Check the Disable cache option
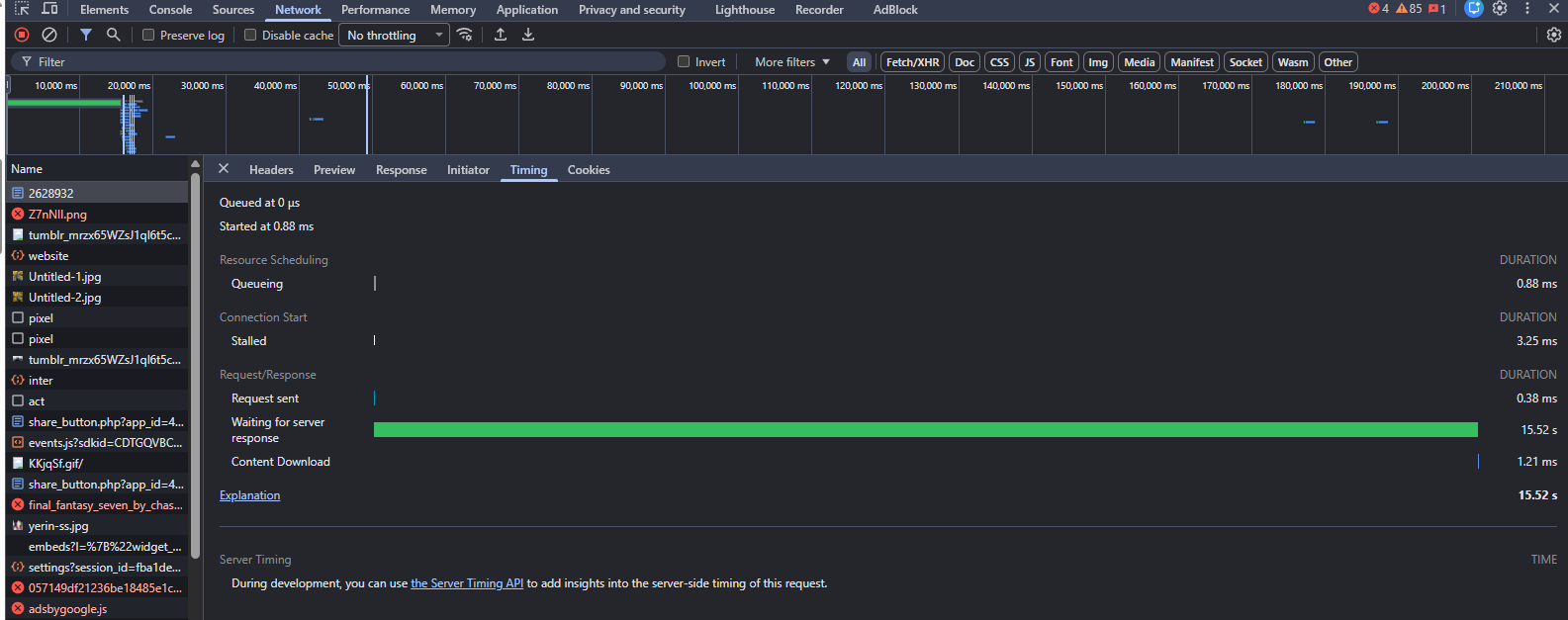The height and width of the screenshot is (620, 1568). click(250, 35)
